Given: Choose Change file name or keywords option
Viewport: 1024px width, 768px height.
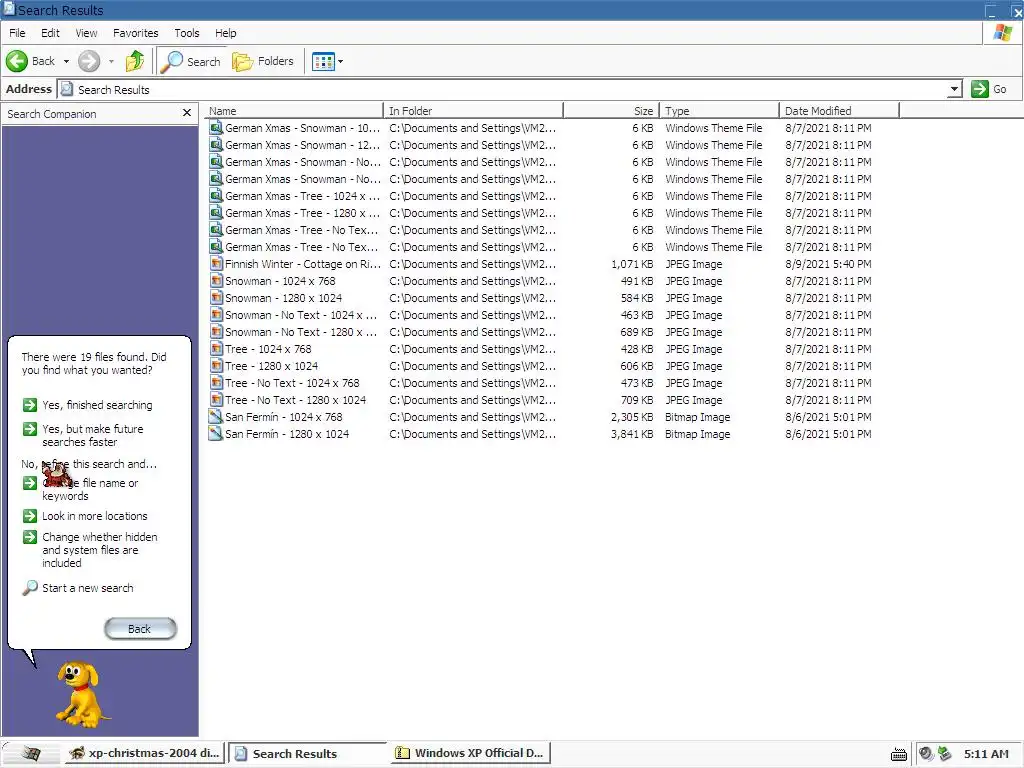Looking at the screenshot, I should (x=90, y=489).
